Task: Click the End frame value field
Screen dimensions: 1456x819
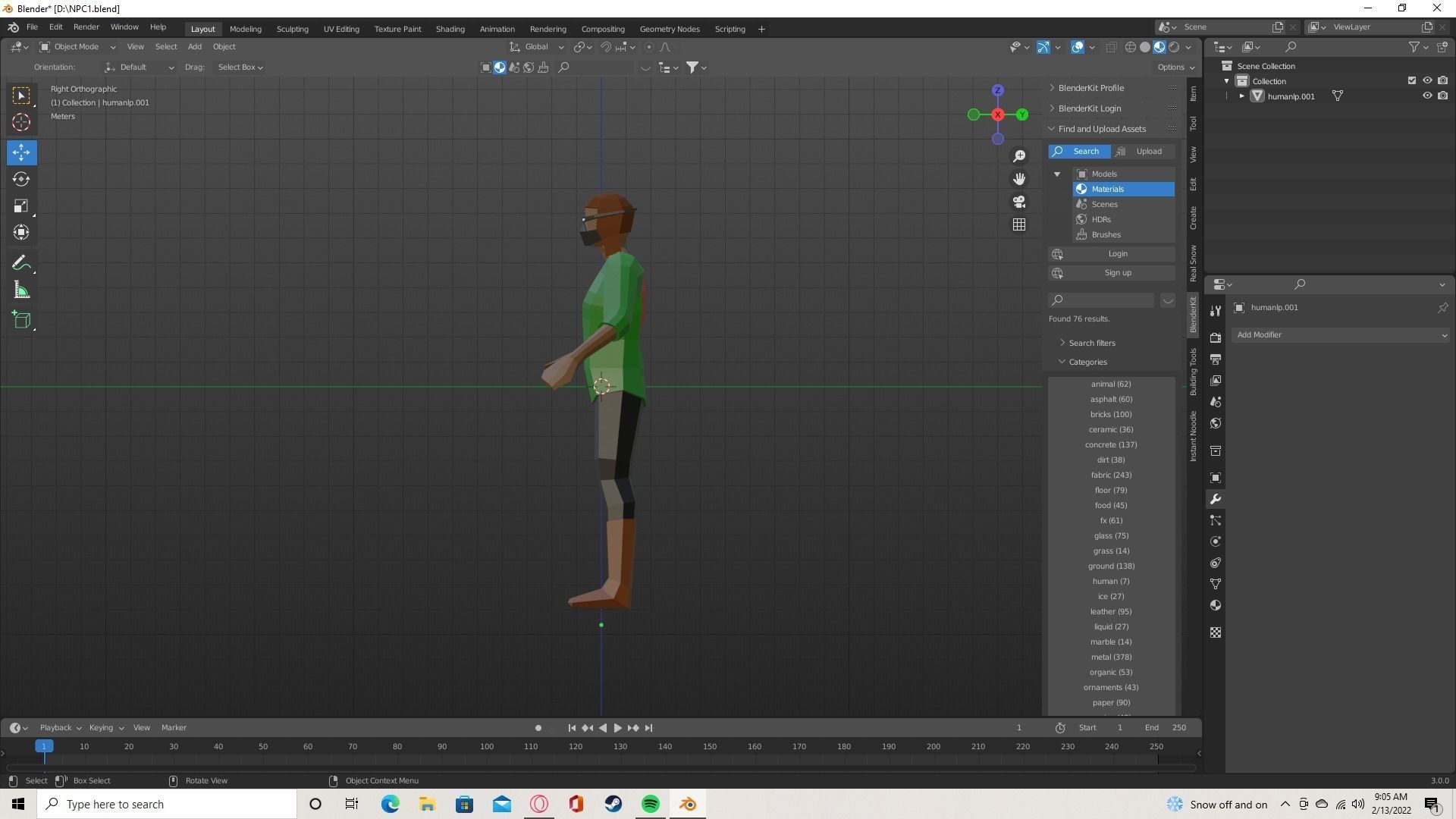Action: coord(1166,728)
